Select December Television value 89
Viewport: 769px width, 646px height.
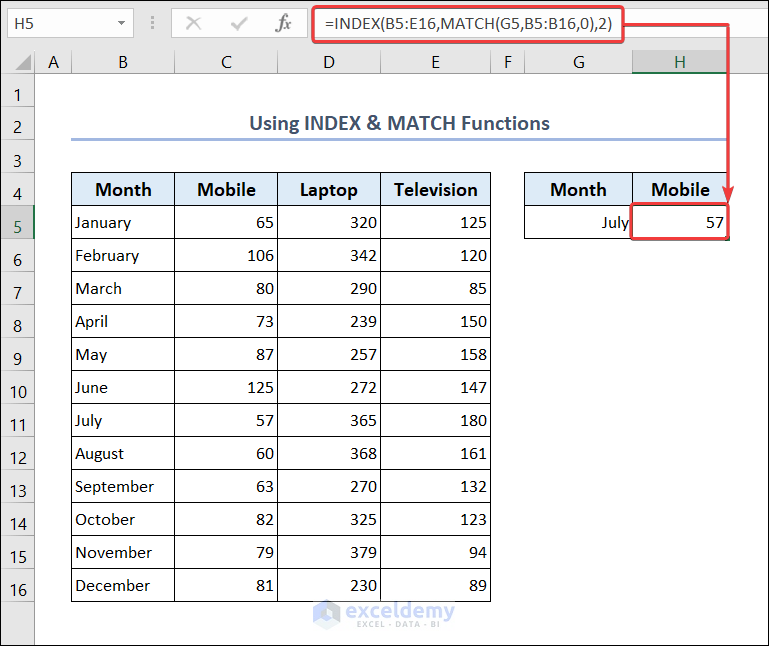(x=436, y=585)
